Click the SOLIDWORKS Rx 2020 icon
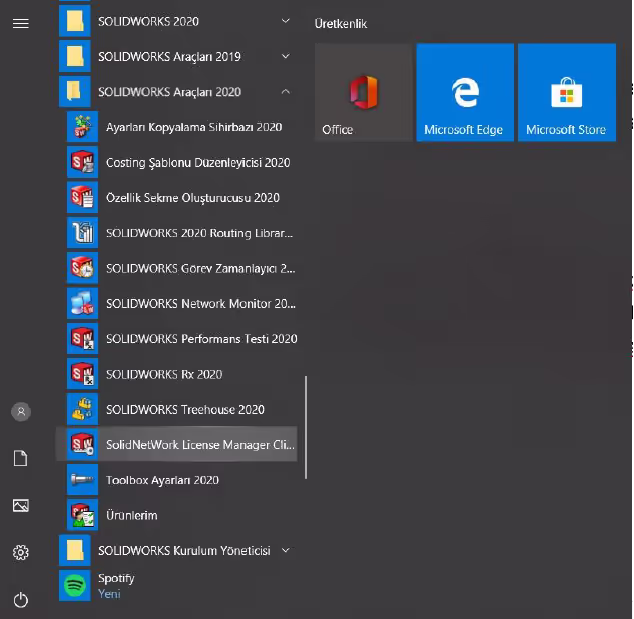Image resolution: width=634 pixels, height=619 pixels. click(82, 374)
